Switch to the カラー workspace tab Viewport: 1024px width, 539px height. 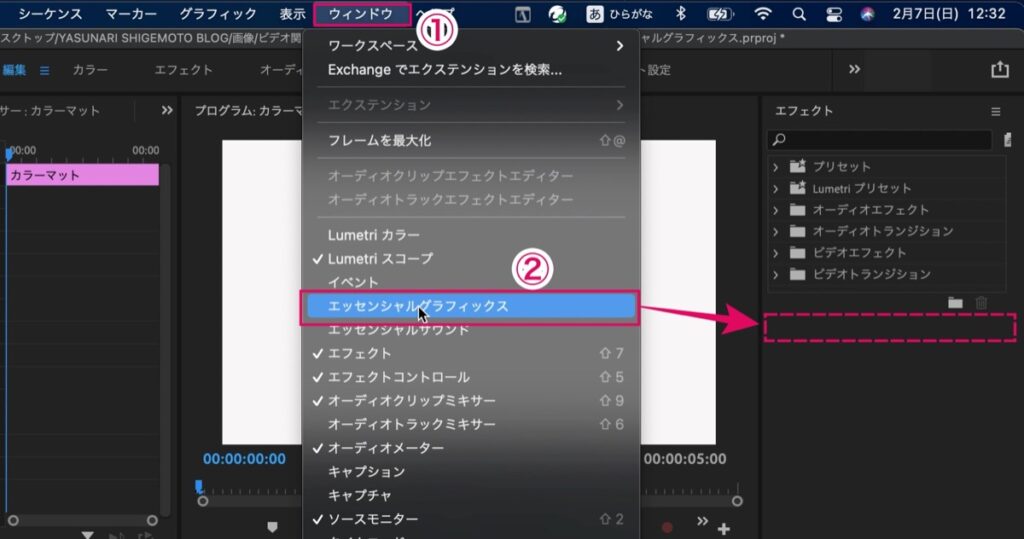tap(90, 70)
